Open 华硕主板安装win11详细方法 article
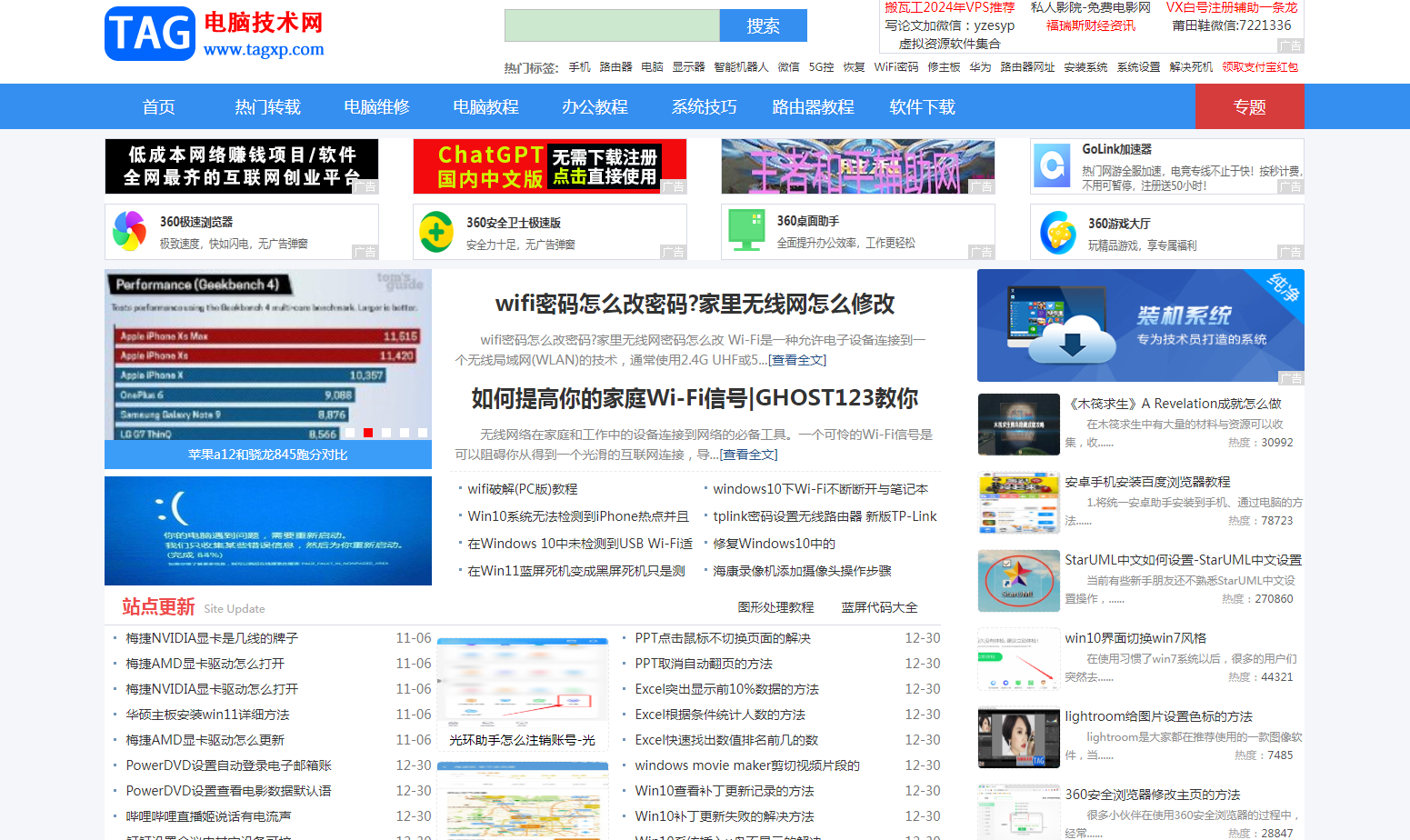This screenshot has height=840, width=1410. pyautogui.click(x=207, y=715)
